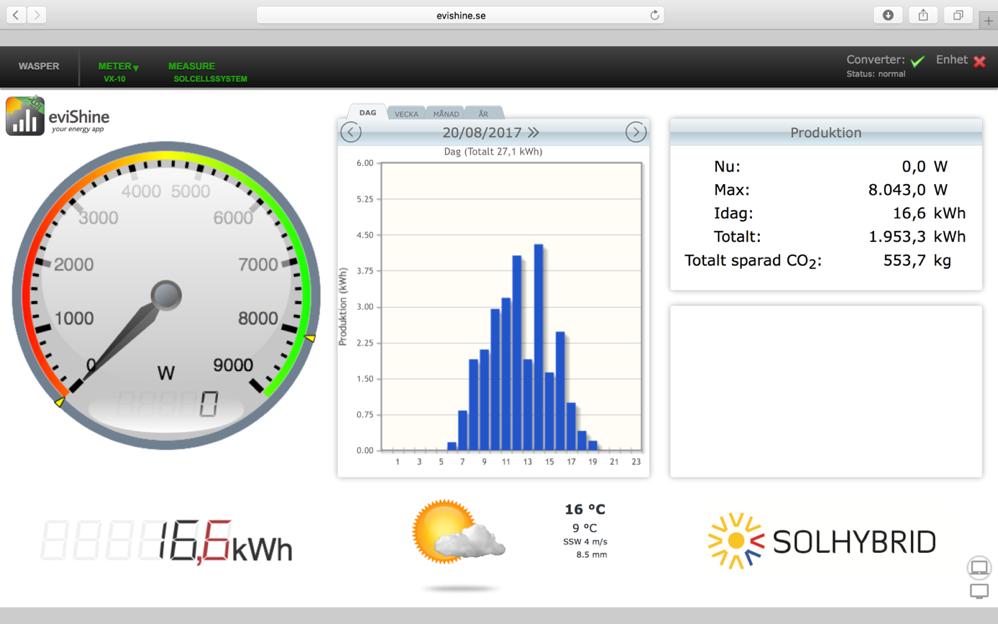Click the '9 °C' temperature reading
The width and height of the screenshot is (998, 624).
pos(584,528)
